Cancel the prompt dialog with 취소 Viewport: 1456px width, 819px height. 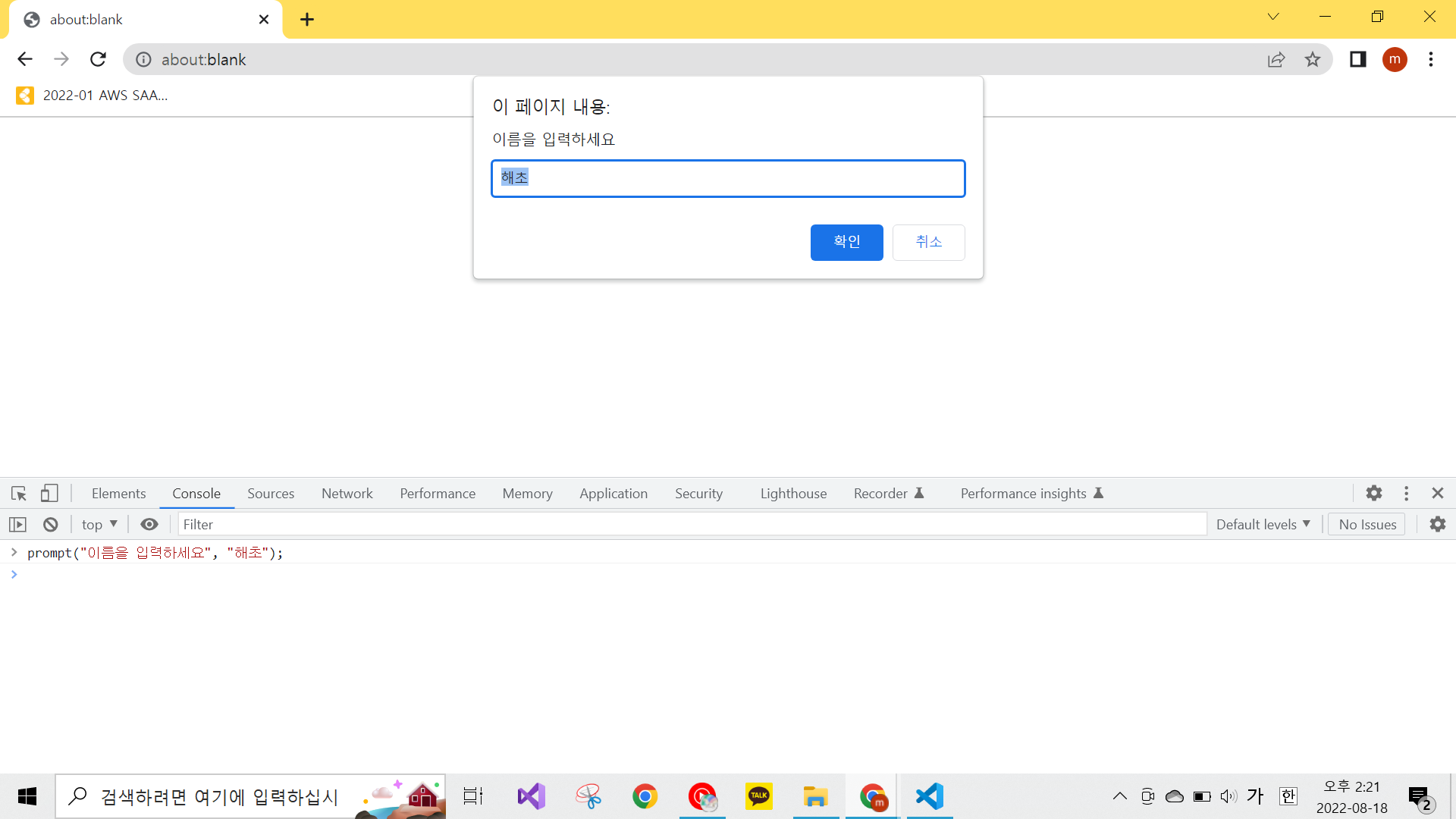[x=928, y=242]
